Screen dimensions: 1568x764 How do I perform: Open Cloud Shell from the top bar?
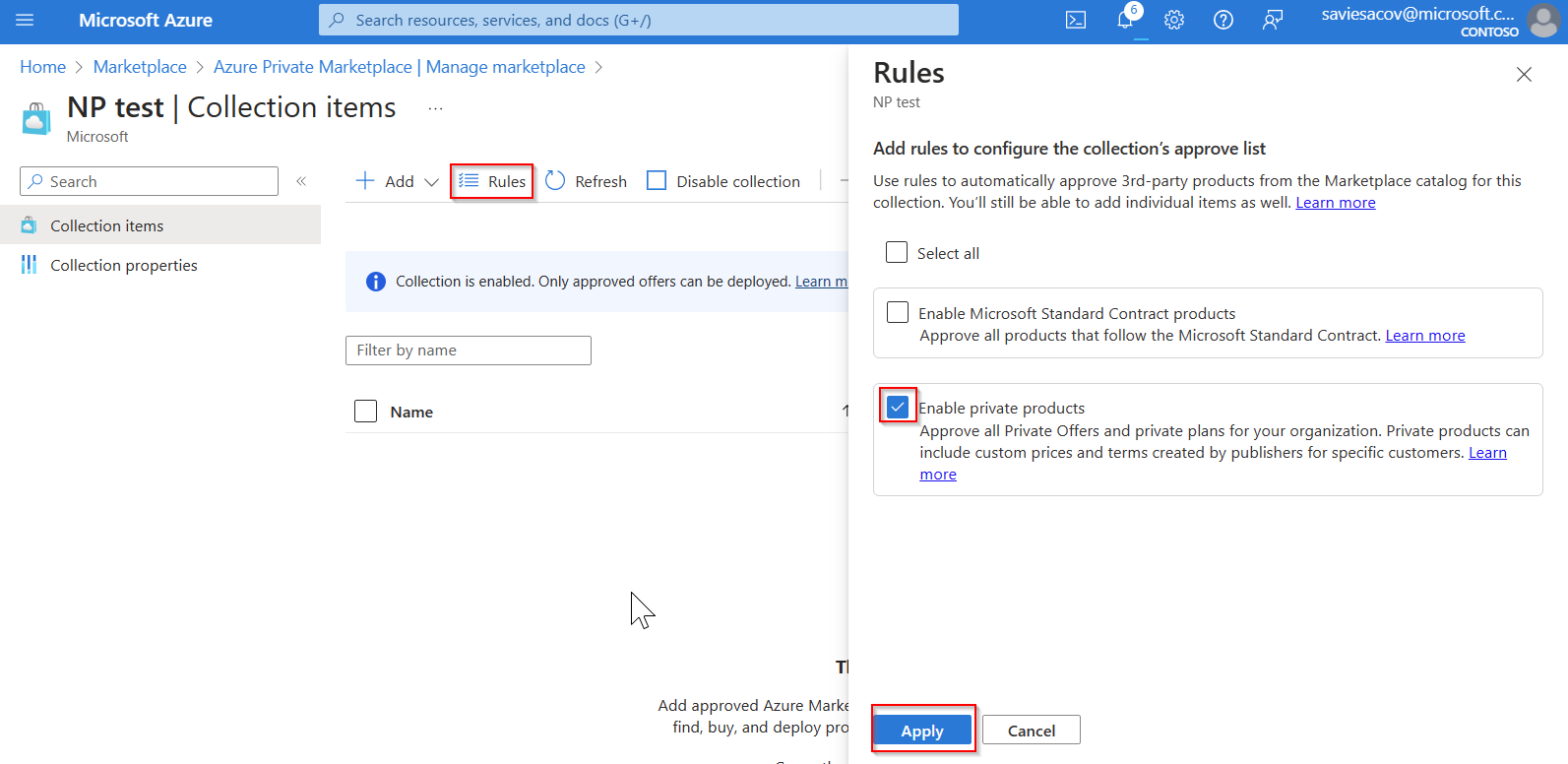(x=1076, y=21)
